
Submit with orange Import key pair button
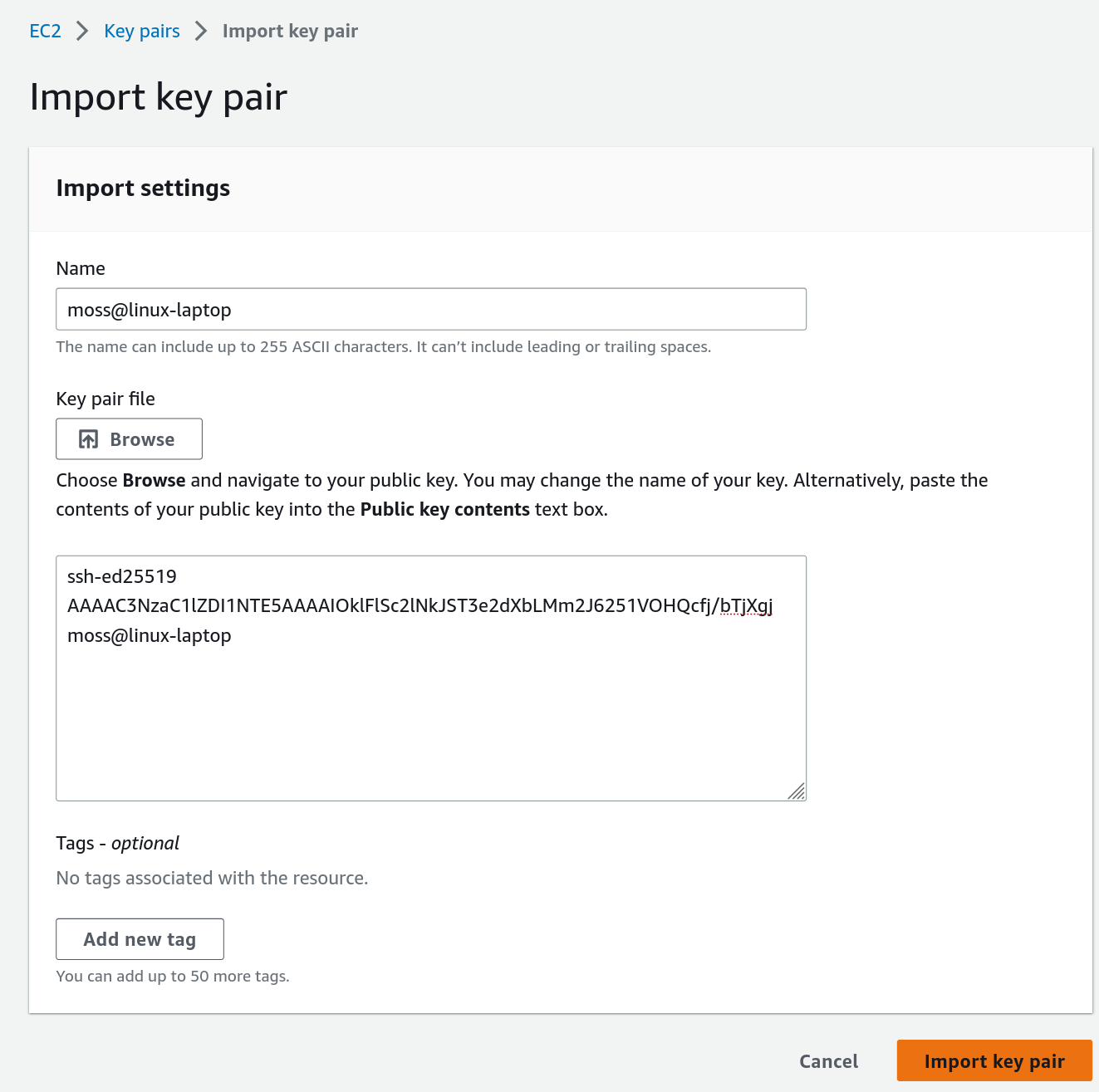click(994, 1061)
